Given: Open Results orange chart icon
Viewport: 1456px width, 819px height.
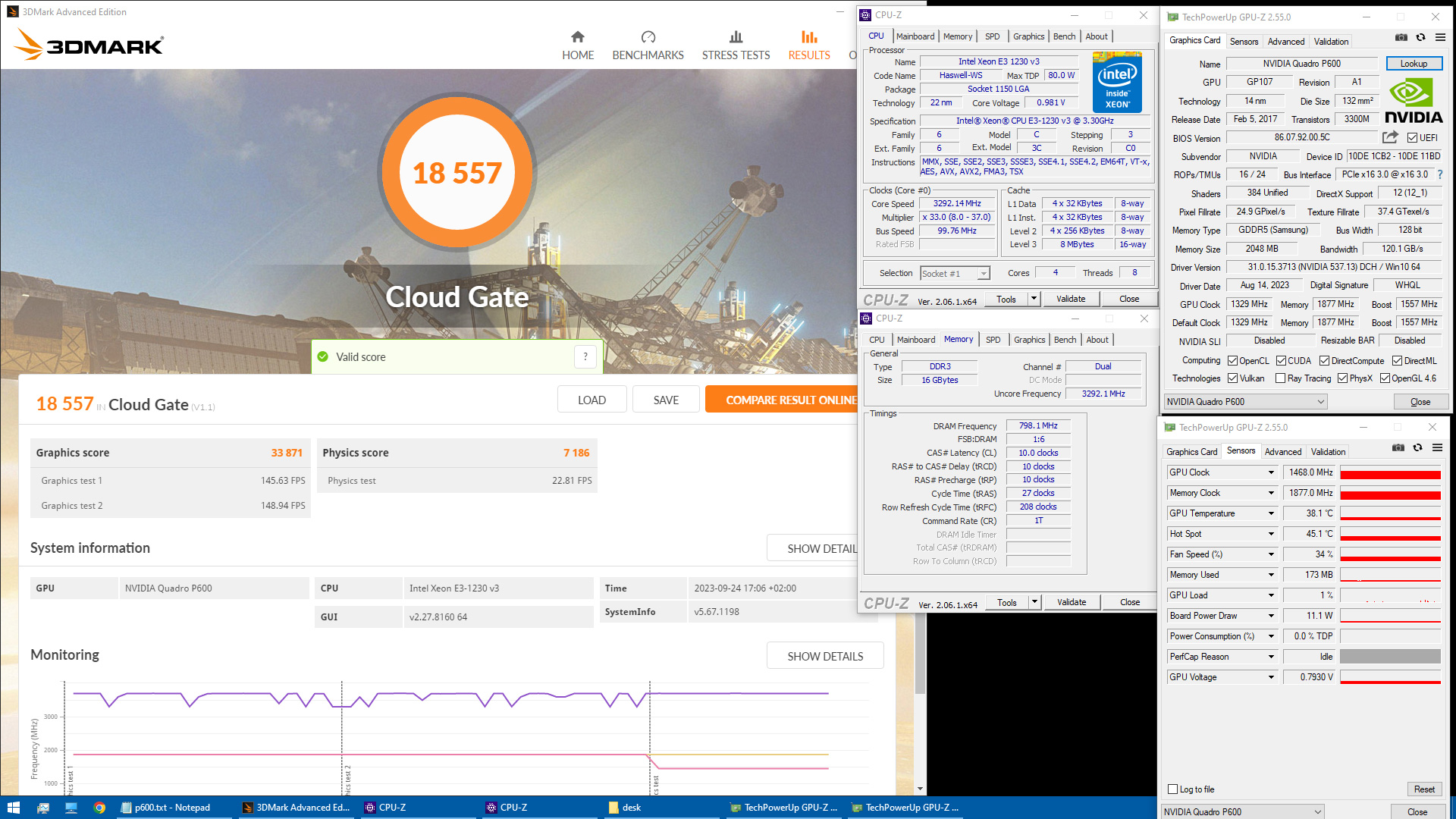Looking at the screenshot, I should pyautogui.click(x=809, y=37).
